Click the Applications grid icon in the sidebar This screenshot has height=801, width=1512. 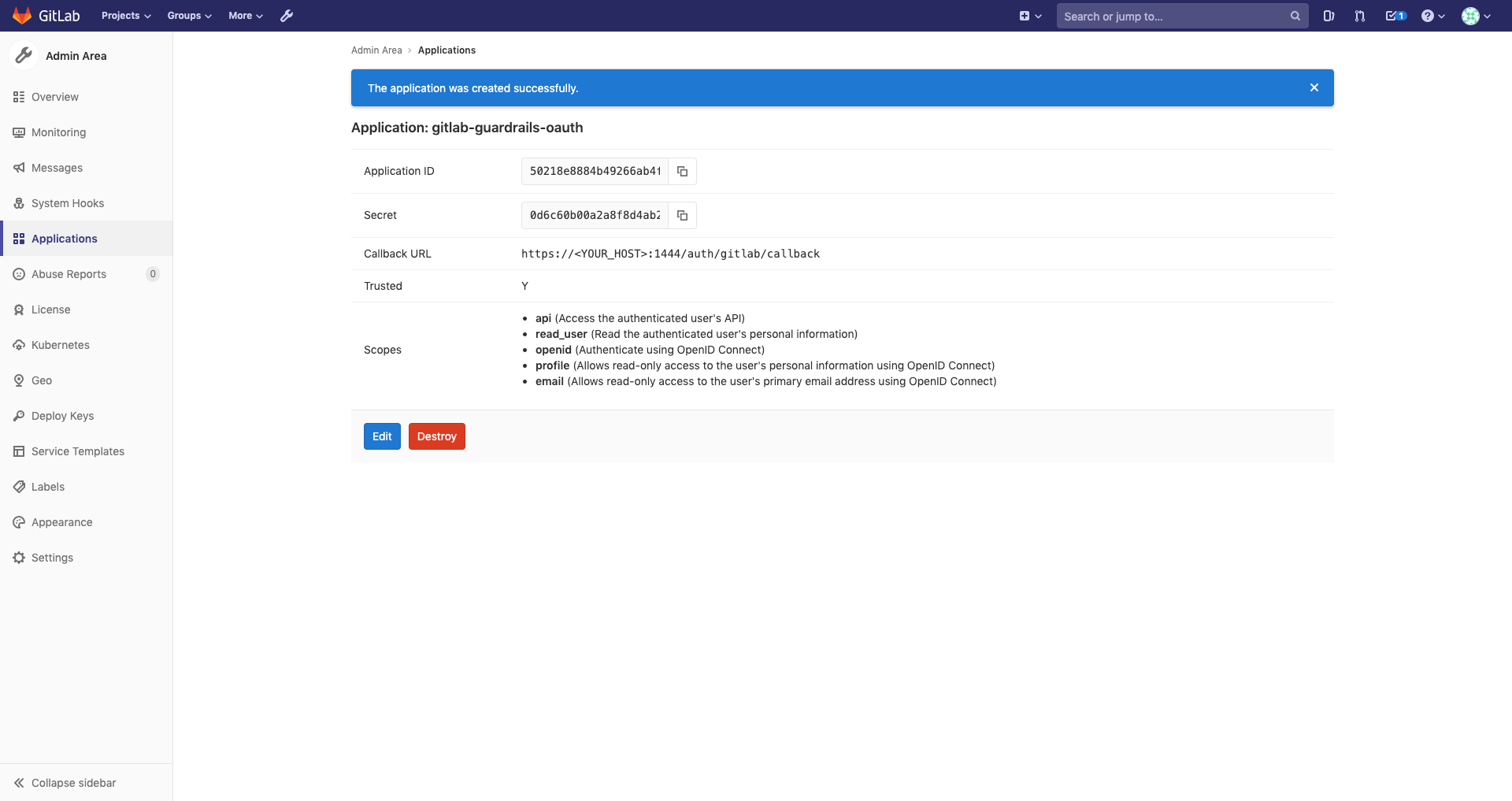point(19,239)
